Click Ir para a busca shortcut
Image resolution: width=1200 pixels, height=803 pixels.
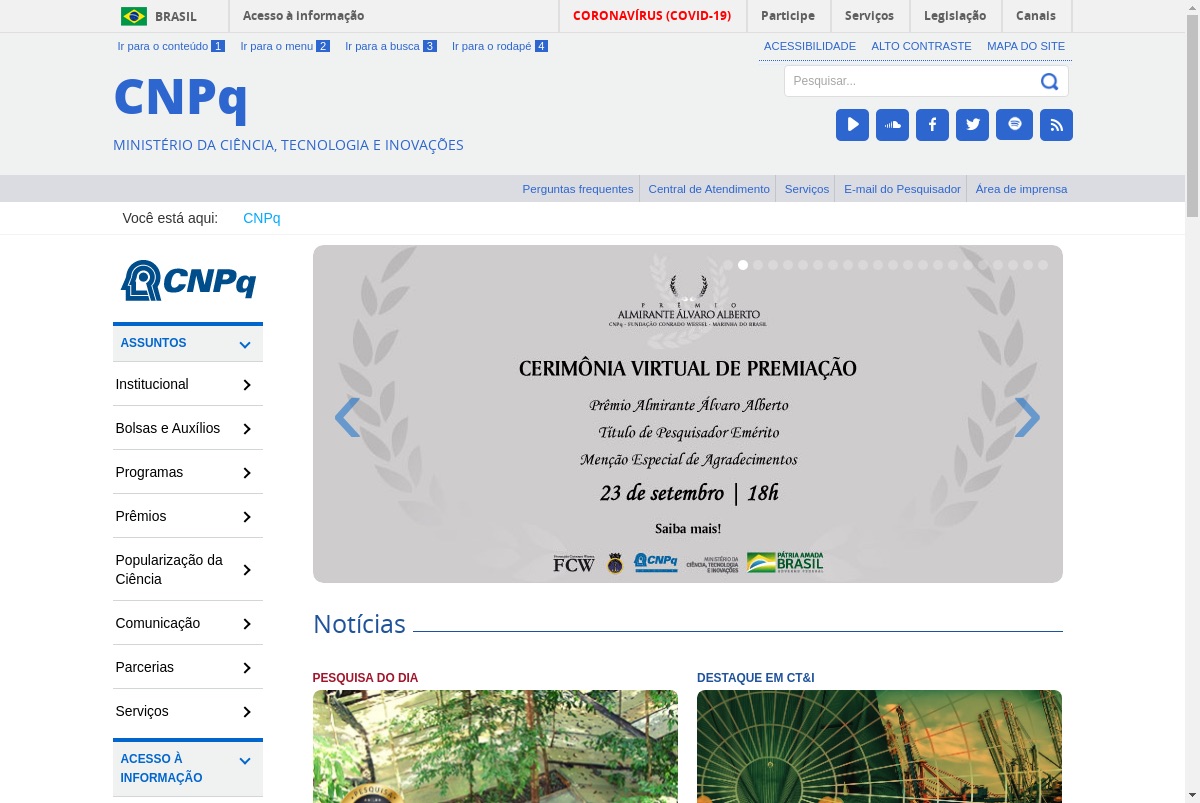[x=391, y=46]
